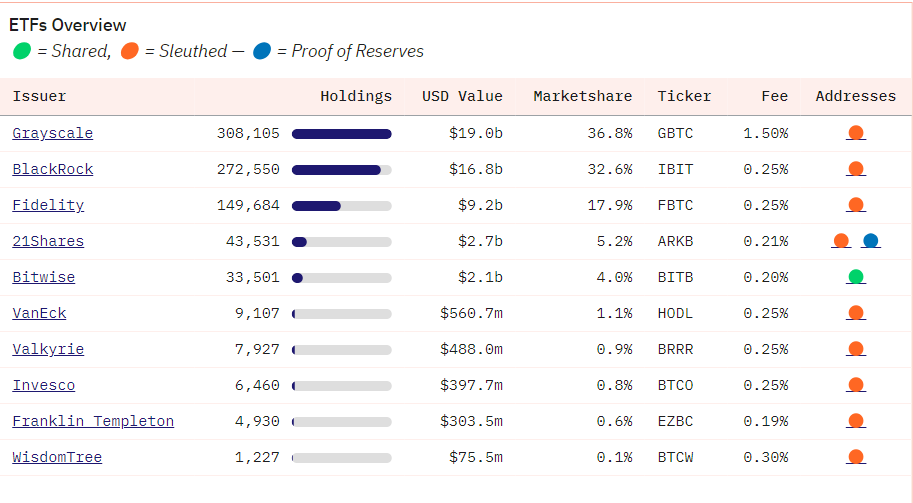Sort by the Marketshare column header
913x503 pixels.
(582, 96)
